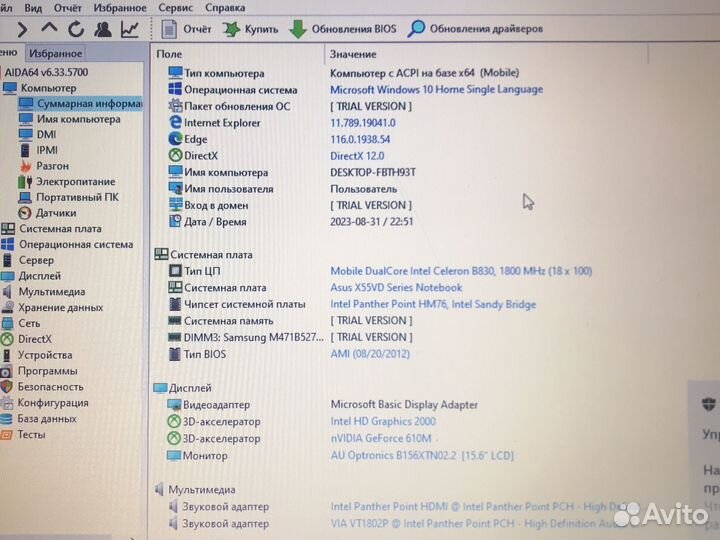Open the nVIDIA GeForce 610M link
720x540 pixels.
tap(381, 439)
